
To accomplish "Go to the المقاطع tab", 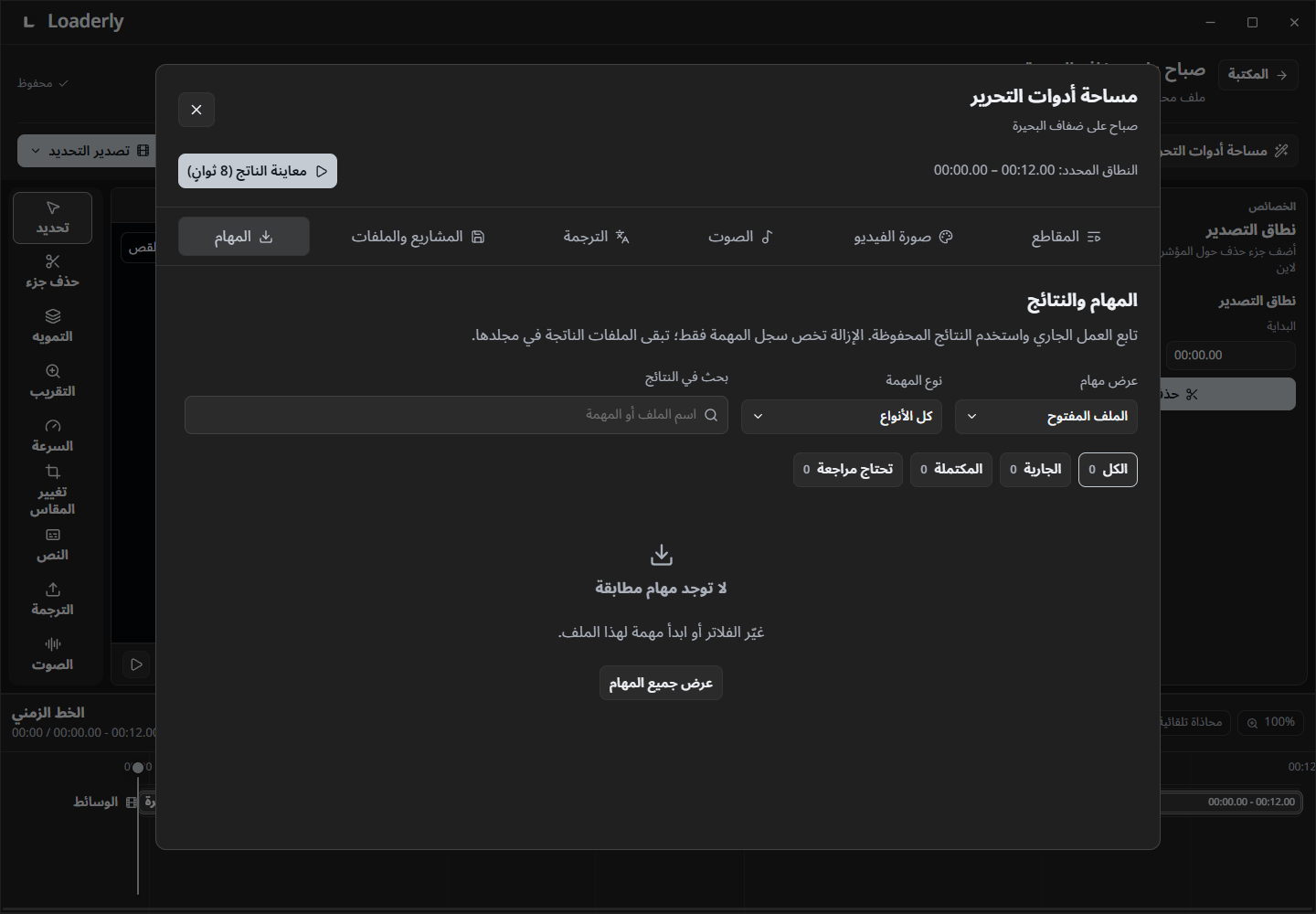I will 1066,237.
